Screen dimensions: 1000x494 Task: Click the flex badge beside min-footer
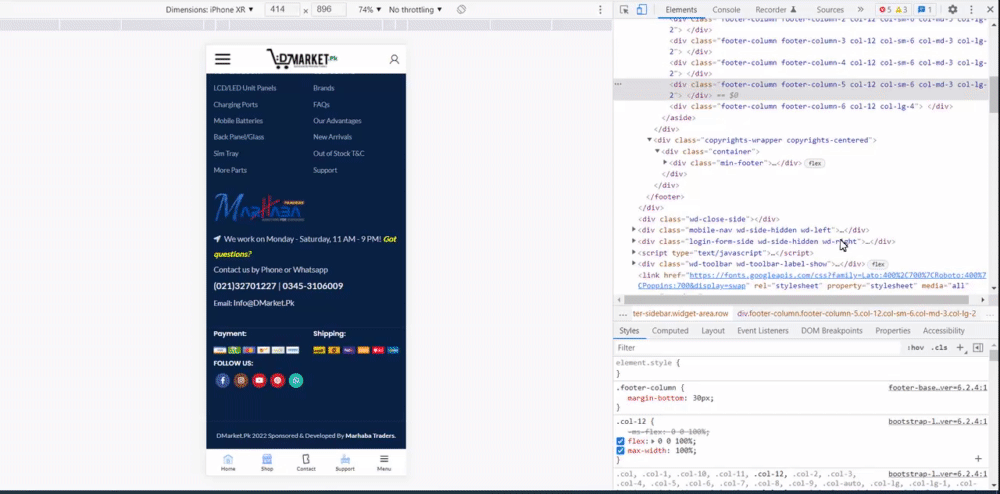pos(814,163)
